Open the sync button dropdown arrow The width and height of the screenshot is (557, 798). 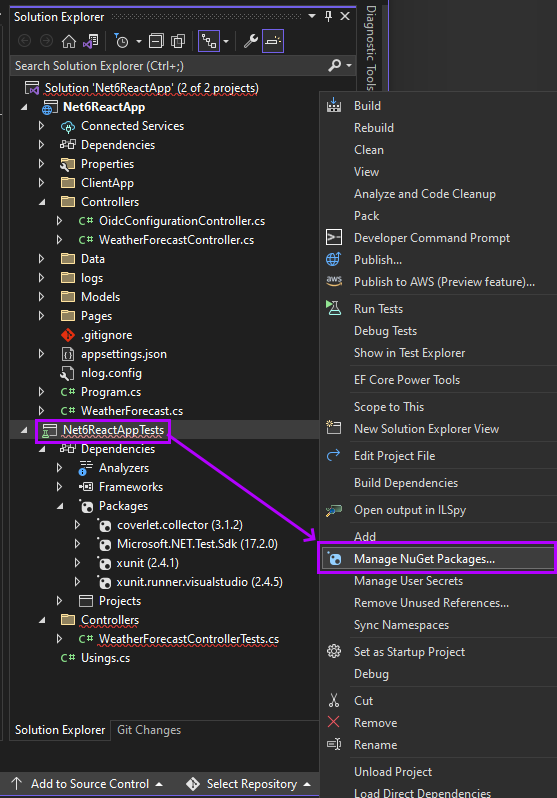[226, 42]
